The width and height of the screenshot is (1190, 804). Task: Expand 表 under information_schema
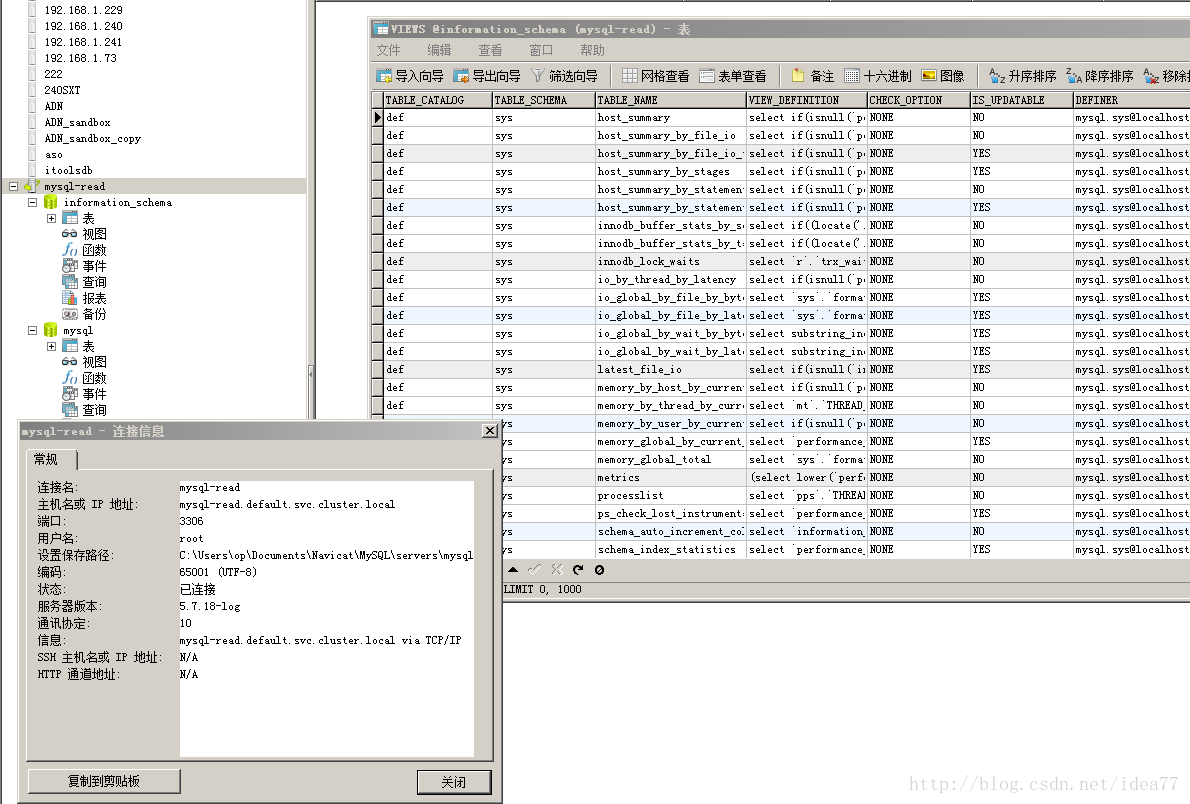click(x=52, y=219)
